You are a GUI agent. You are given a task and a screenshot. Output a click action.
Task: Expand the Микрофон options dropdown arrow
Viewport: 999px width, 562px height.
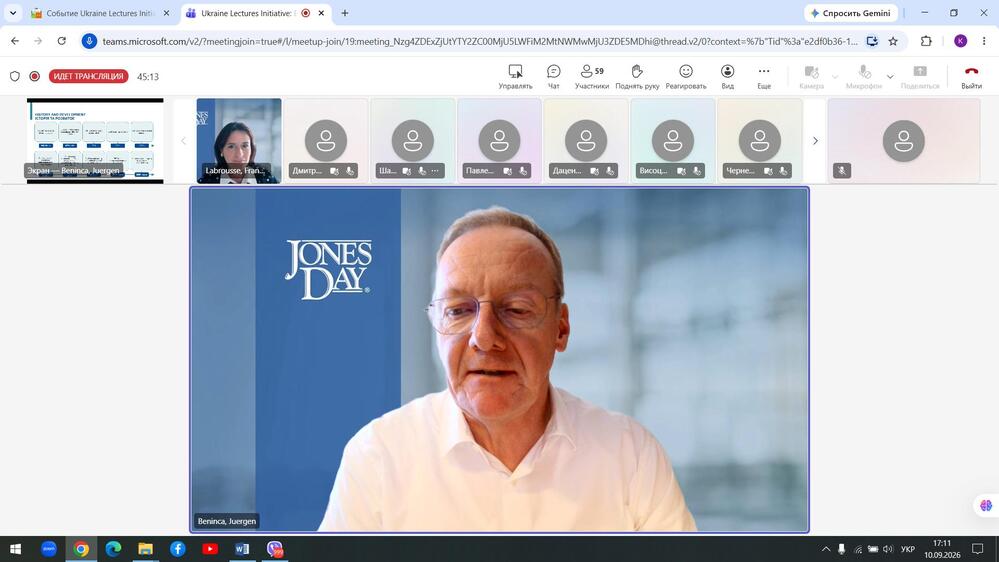tap(890, 77)
